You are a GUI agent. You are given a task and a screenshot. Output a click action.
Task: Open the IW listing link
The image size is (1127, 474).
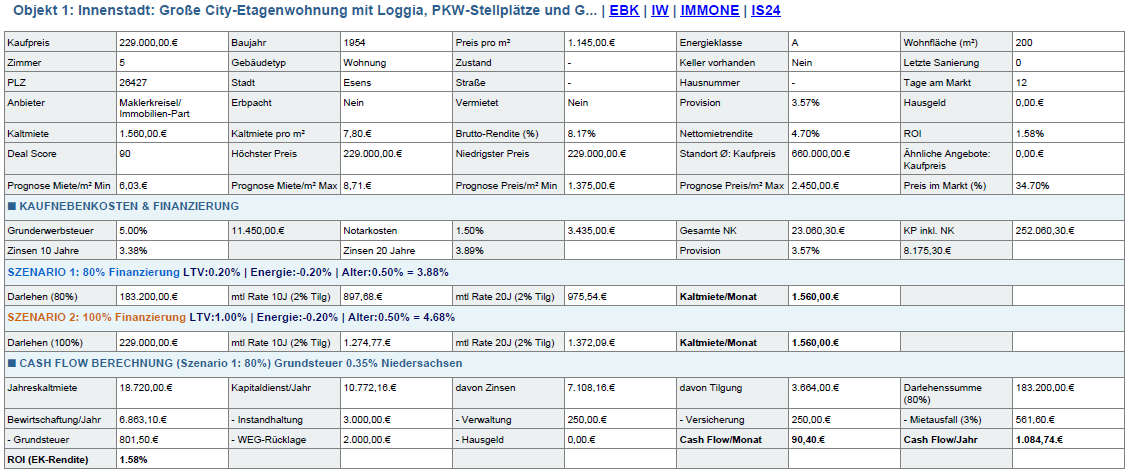pos(660,11)
